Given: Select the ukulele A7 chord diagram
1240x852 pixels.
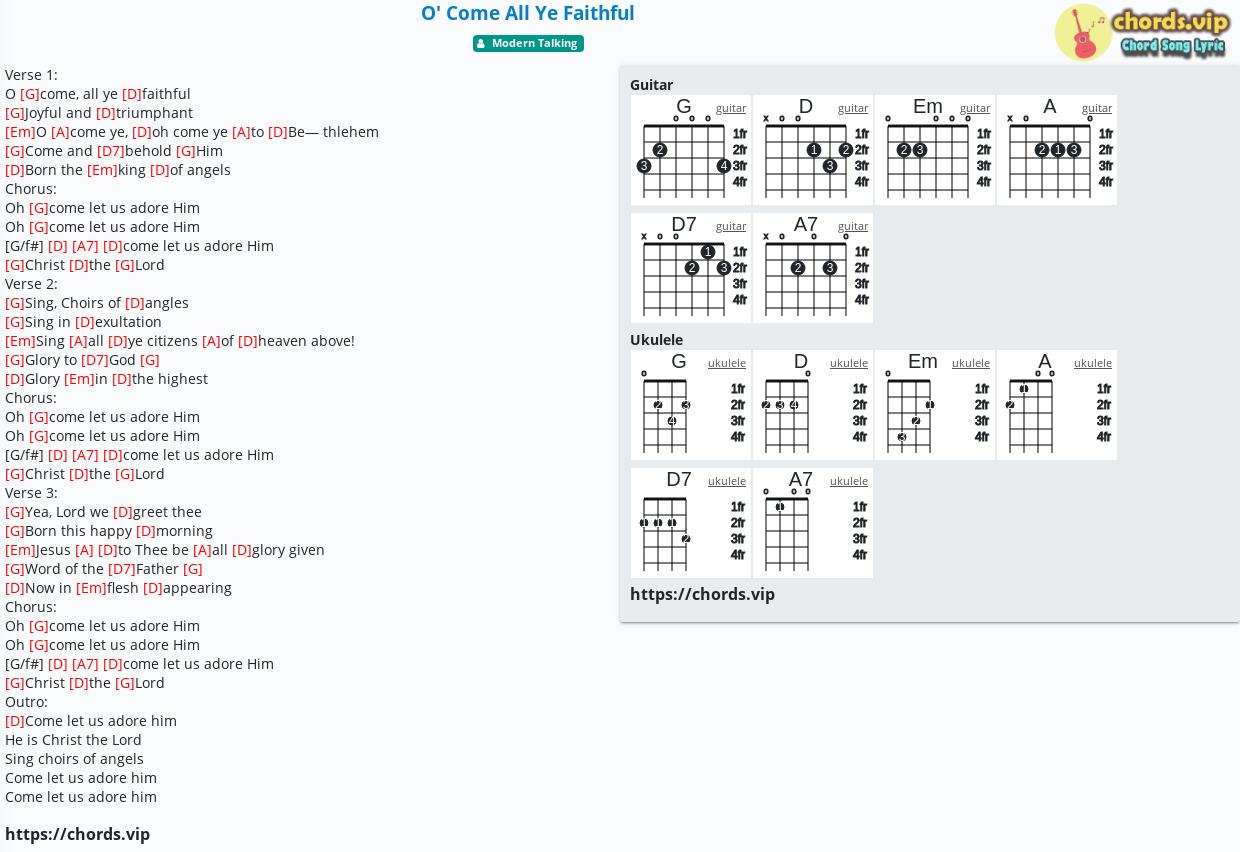Looking at the screenshot, I should [x=813, y=523].
